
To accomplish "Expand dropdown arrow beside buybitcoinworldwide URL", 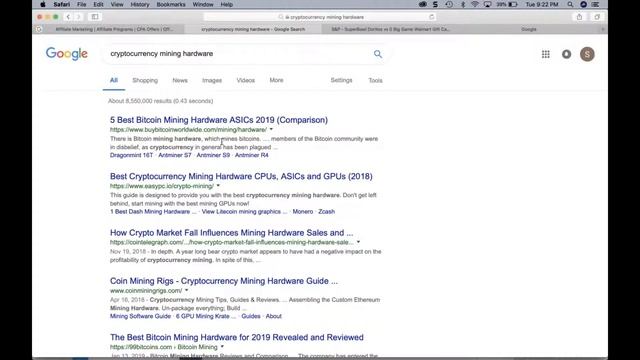I will tap(271, 129).
